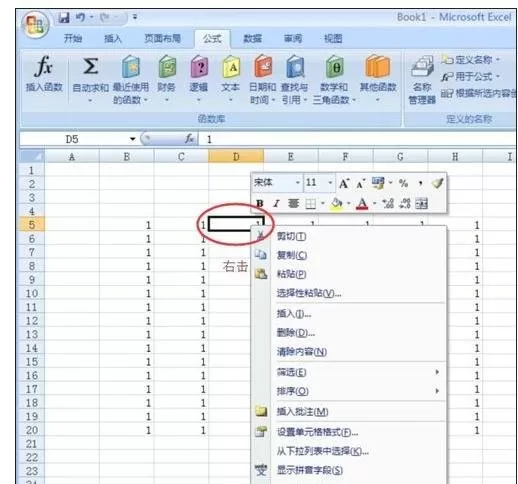Open the 财务 functions book icon
Viewport: 518px width, 484px height.
pos(167,66)
